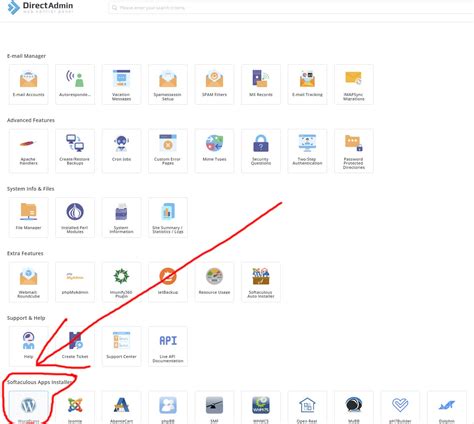Image resolution: width=474 pixels, height=424 pixels.
Task: Open E-mail Accounts
Action: coord(28,84)
